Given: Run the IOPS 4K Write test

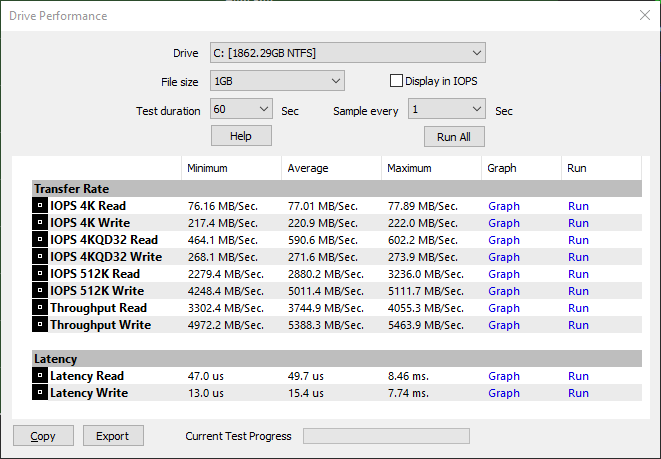Looking at the screenshot, I should (578, 223).
